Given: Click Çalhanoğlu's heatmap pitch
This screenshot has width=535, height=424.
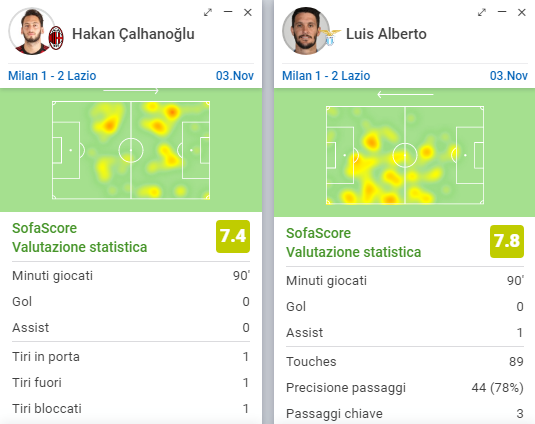Looking at the screenshot, I should 131,150.
